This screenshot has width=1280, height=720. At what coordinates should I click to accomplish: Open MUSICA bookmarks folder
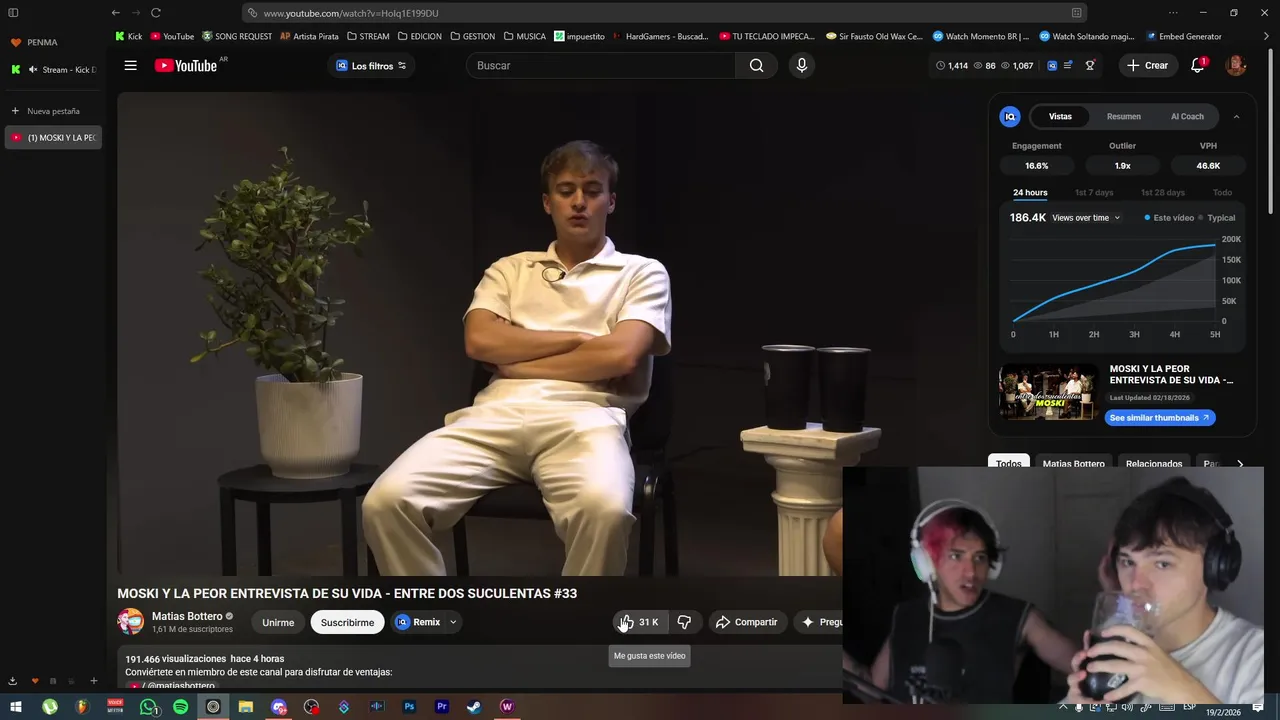click(525, 36)
